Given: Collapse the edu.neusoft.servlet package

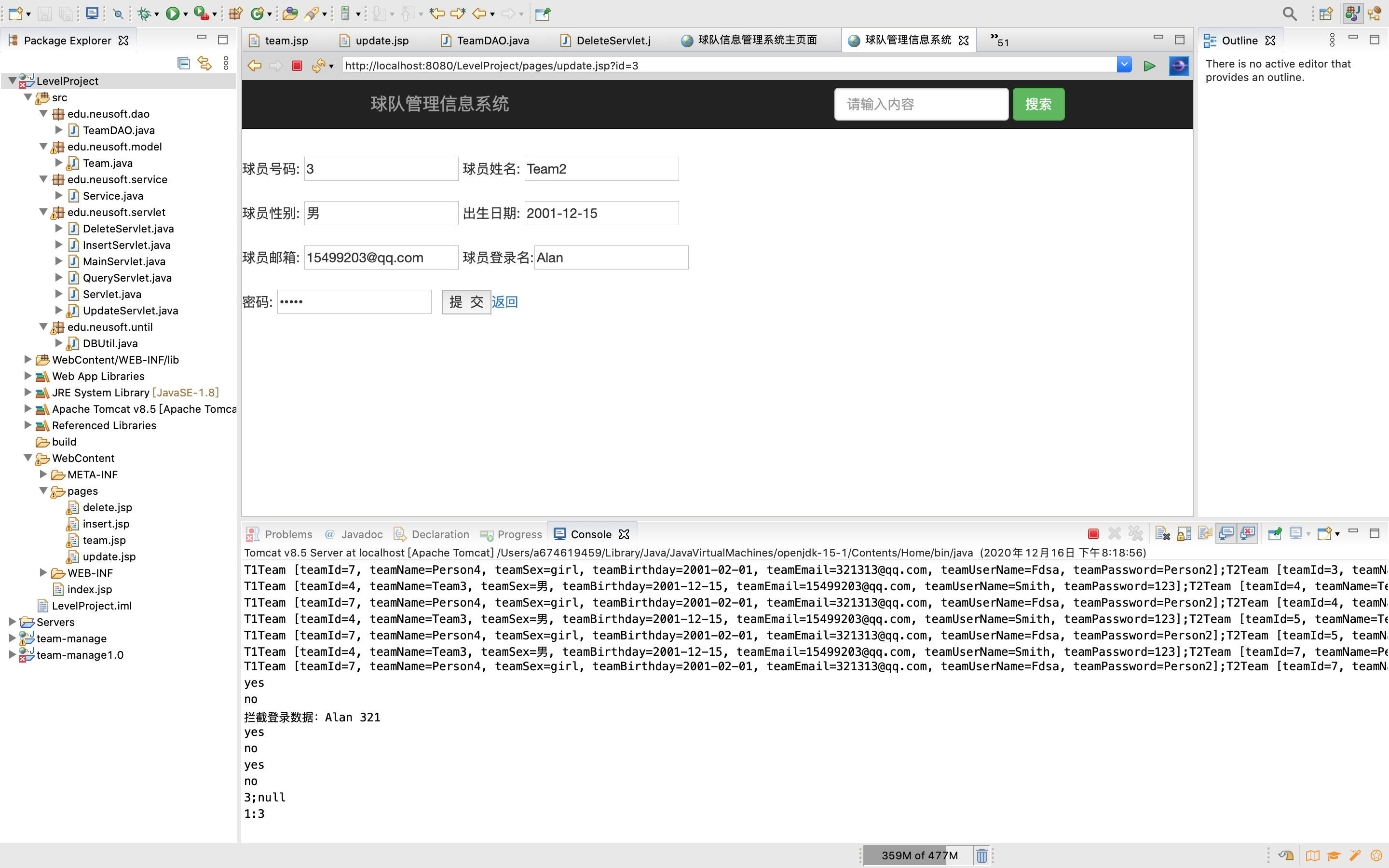Looking at the screenshot, I should (x=43, y=212).
